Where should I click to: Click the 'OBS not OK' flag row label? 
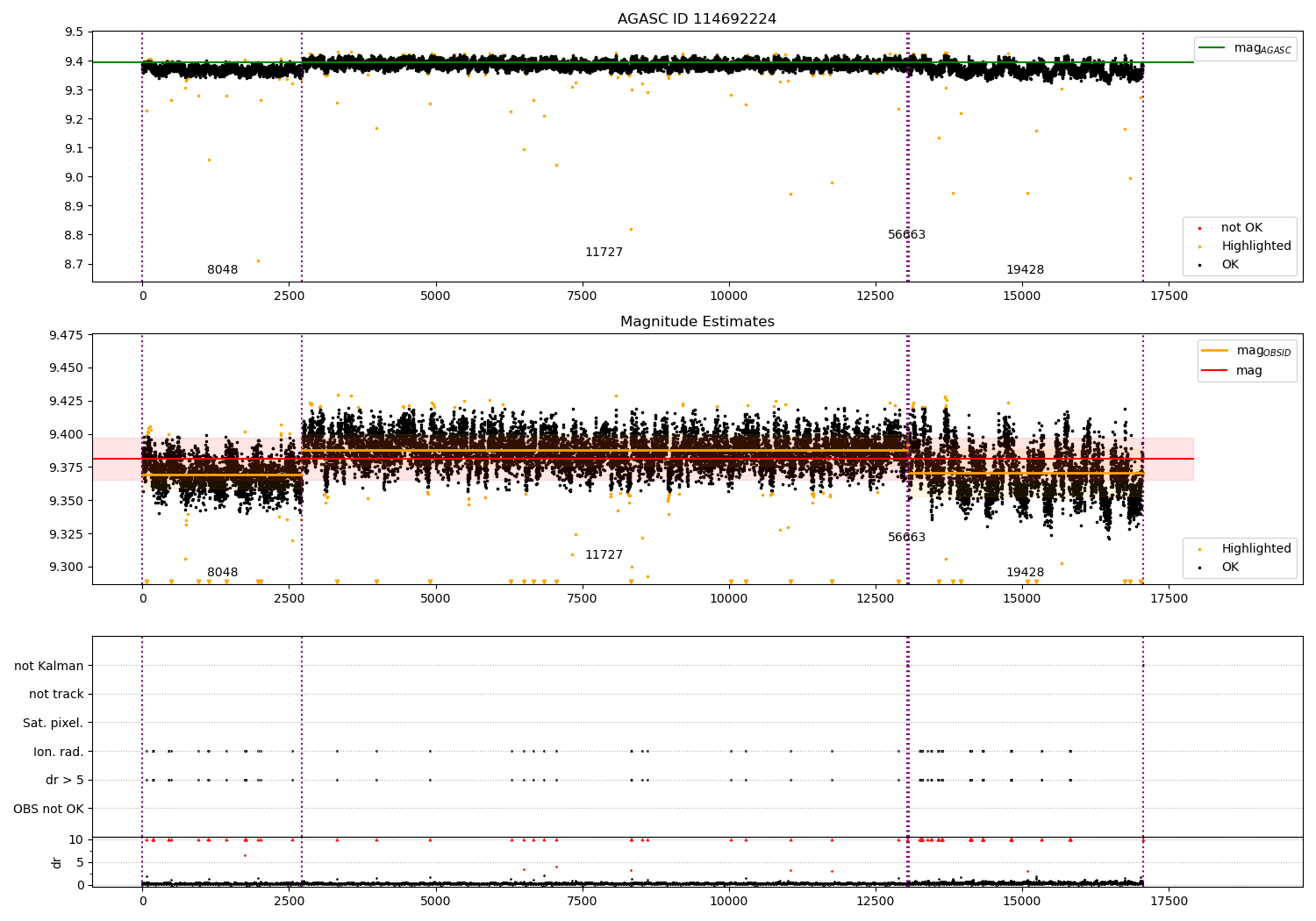48,809
